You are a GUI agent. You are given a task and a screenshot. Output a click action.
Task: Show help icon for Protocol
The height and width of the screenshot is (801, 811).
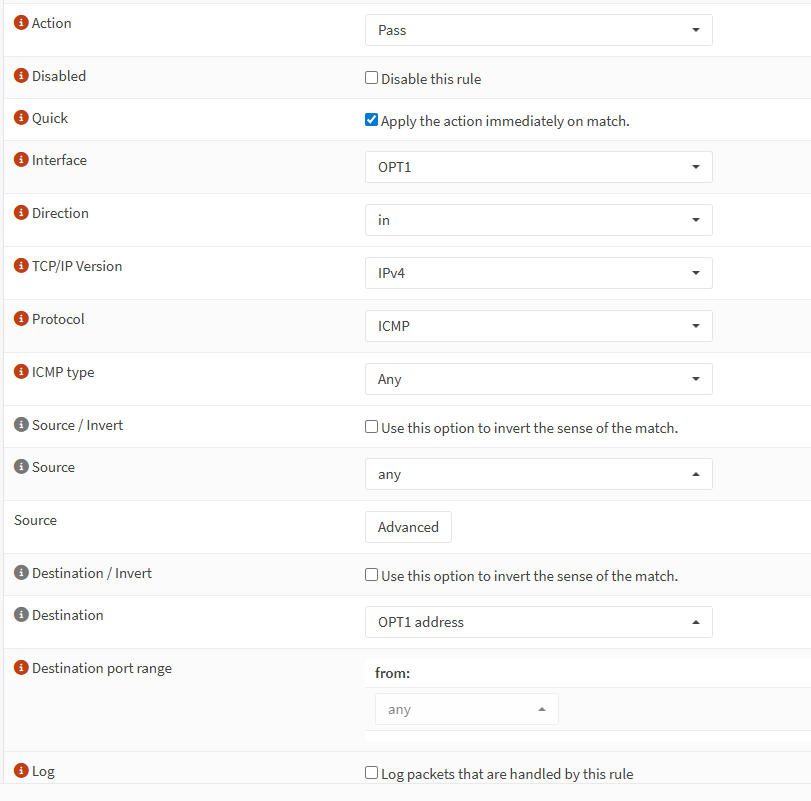pos(21,319)
